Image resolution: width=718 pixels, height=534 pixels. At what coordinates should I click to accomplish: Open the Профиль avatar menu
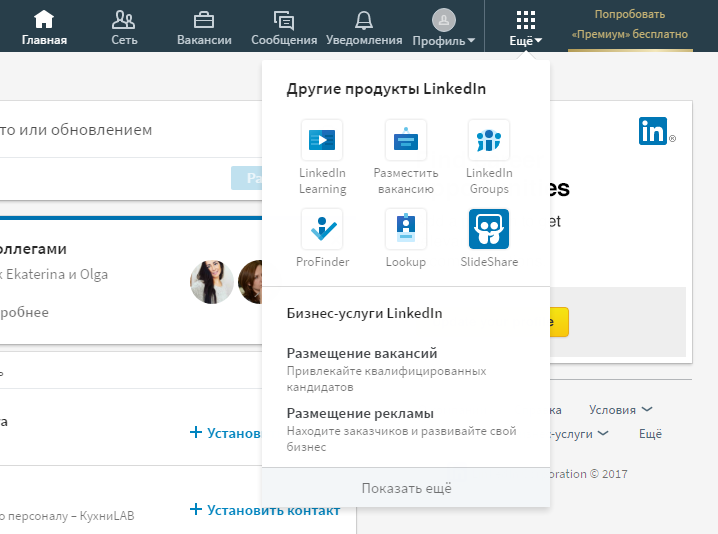pyautogui.click(x=443, y=27)
